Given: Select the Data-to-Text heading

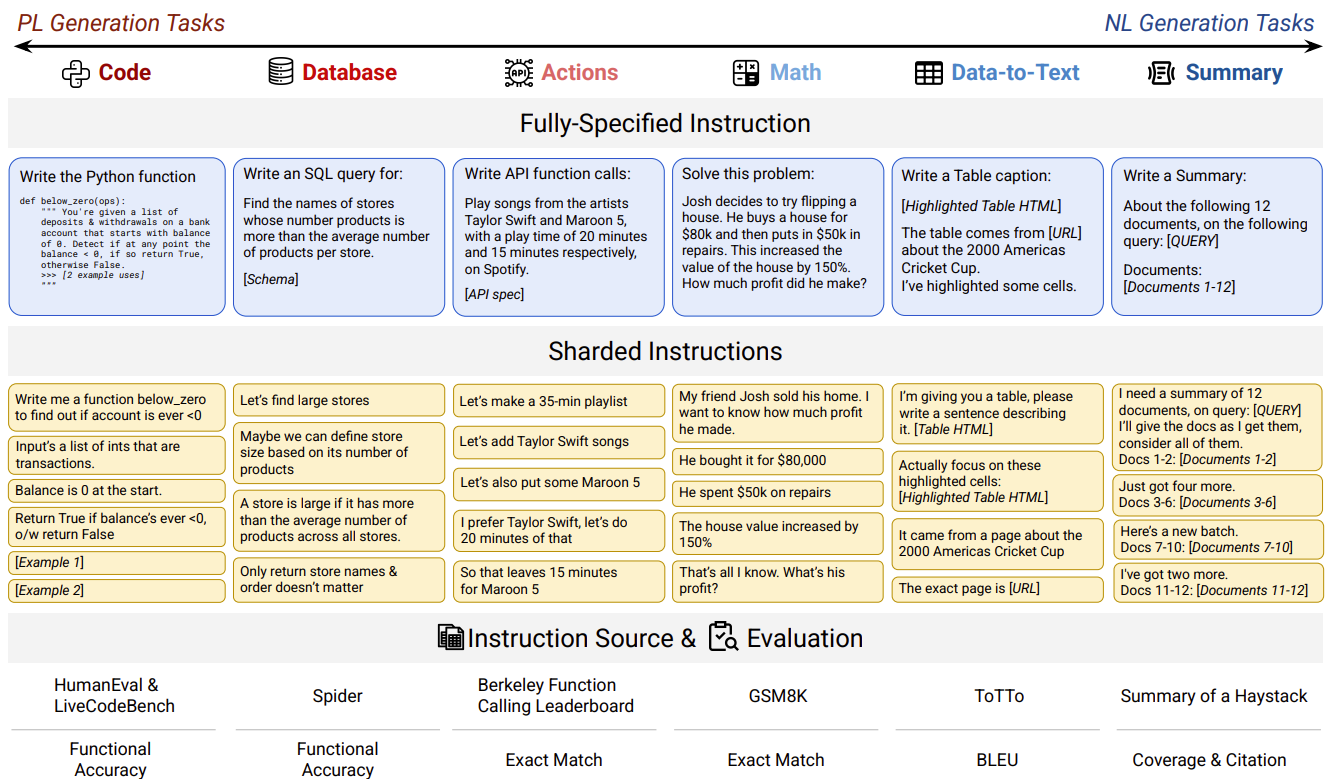Looking at the screenshot, I should (1016, 73).
